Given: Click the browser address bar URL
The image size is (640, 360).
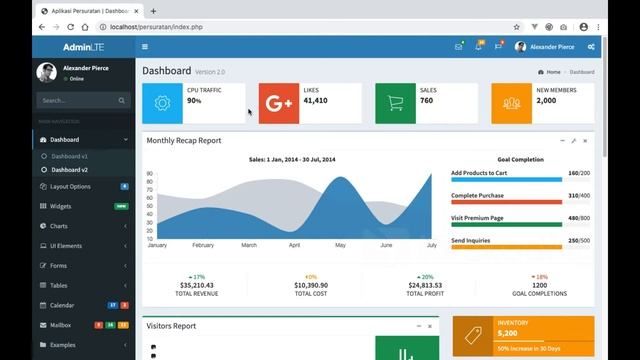Looking at the screenshot, I should pos(156,27).
